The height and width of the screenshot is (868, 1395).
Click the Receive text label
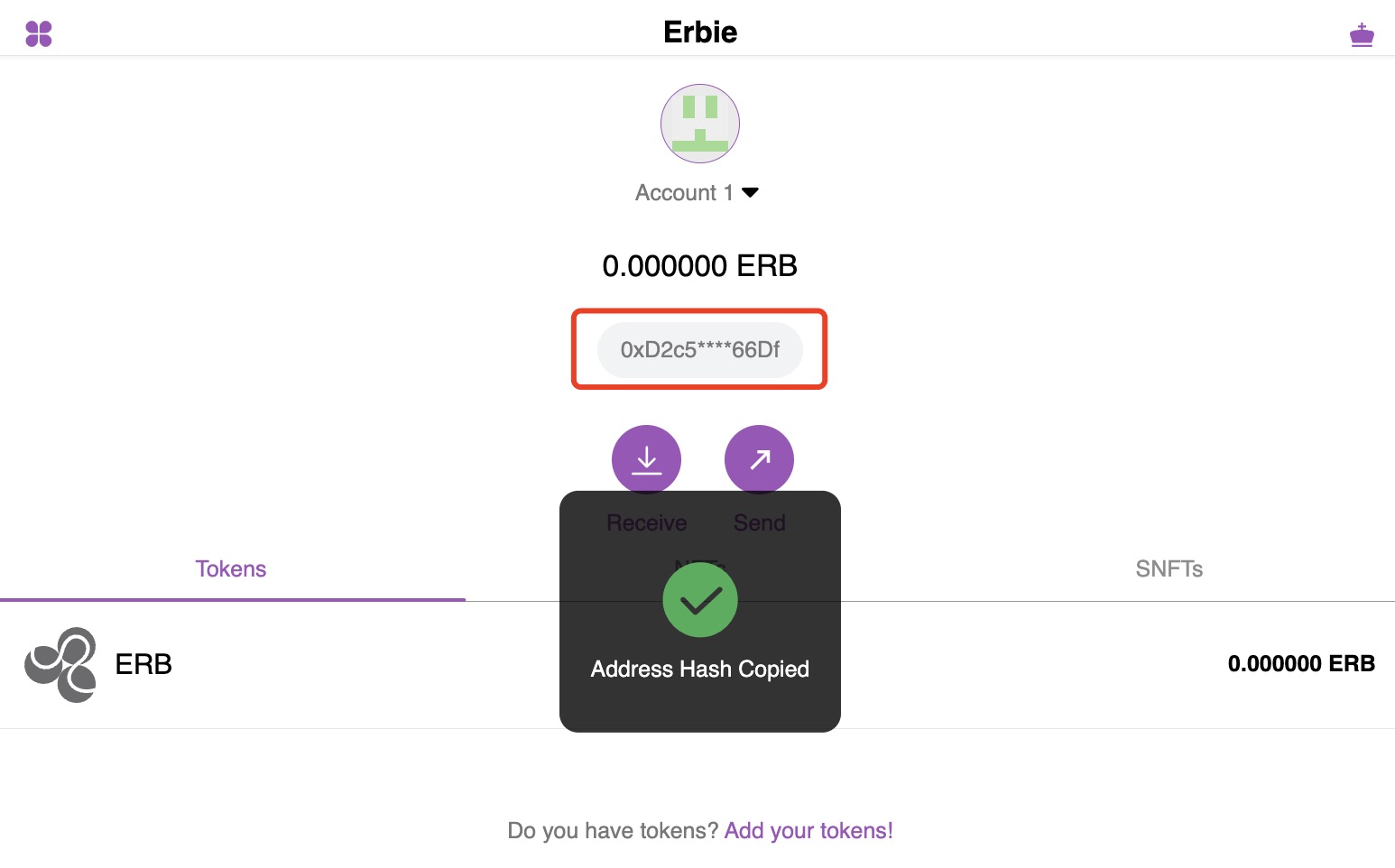(x=646, y=522)
